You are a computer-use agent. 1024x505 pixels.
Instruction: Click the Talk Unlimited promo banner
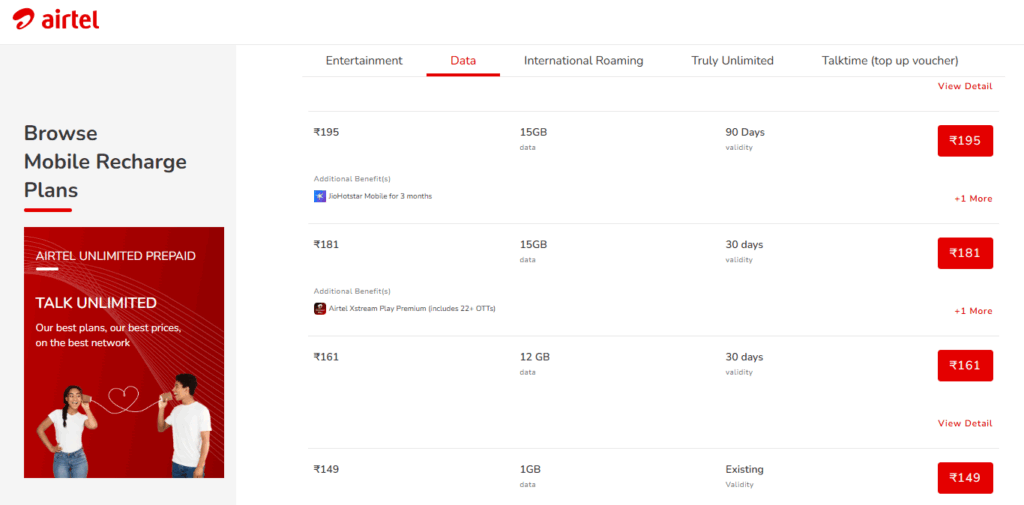124,352
